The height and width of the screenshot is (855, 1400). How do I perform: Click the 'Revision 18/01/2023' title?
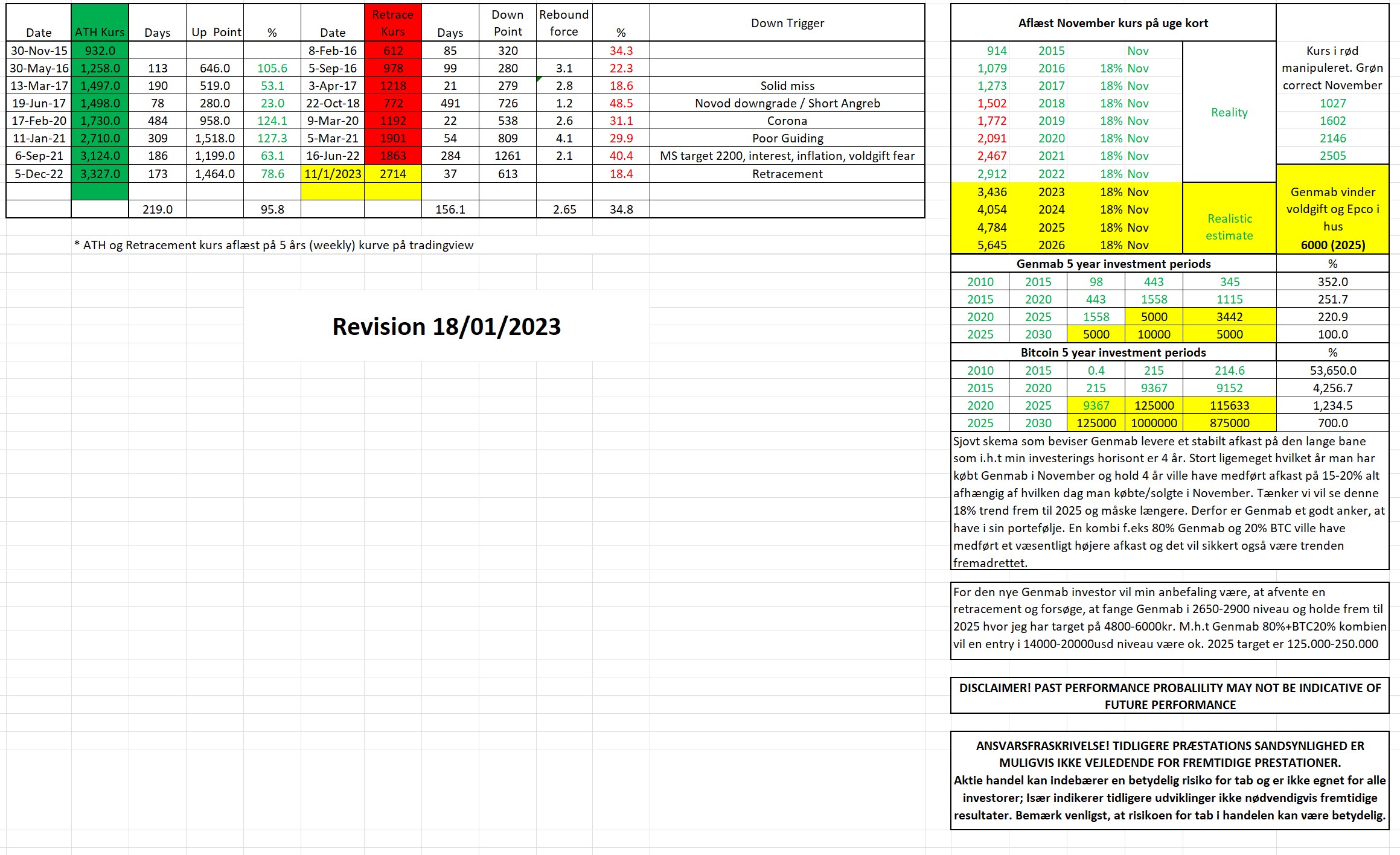(x=447, y=326)
